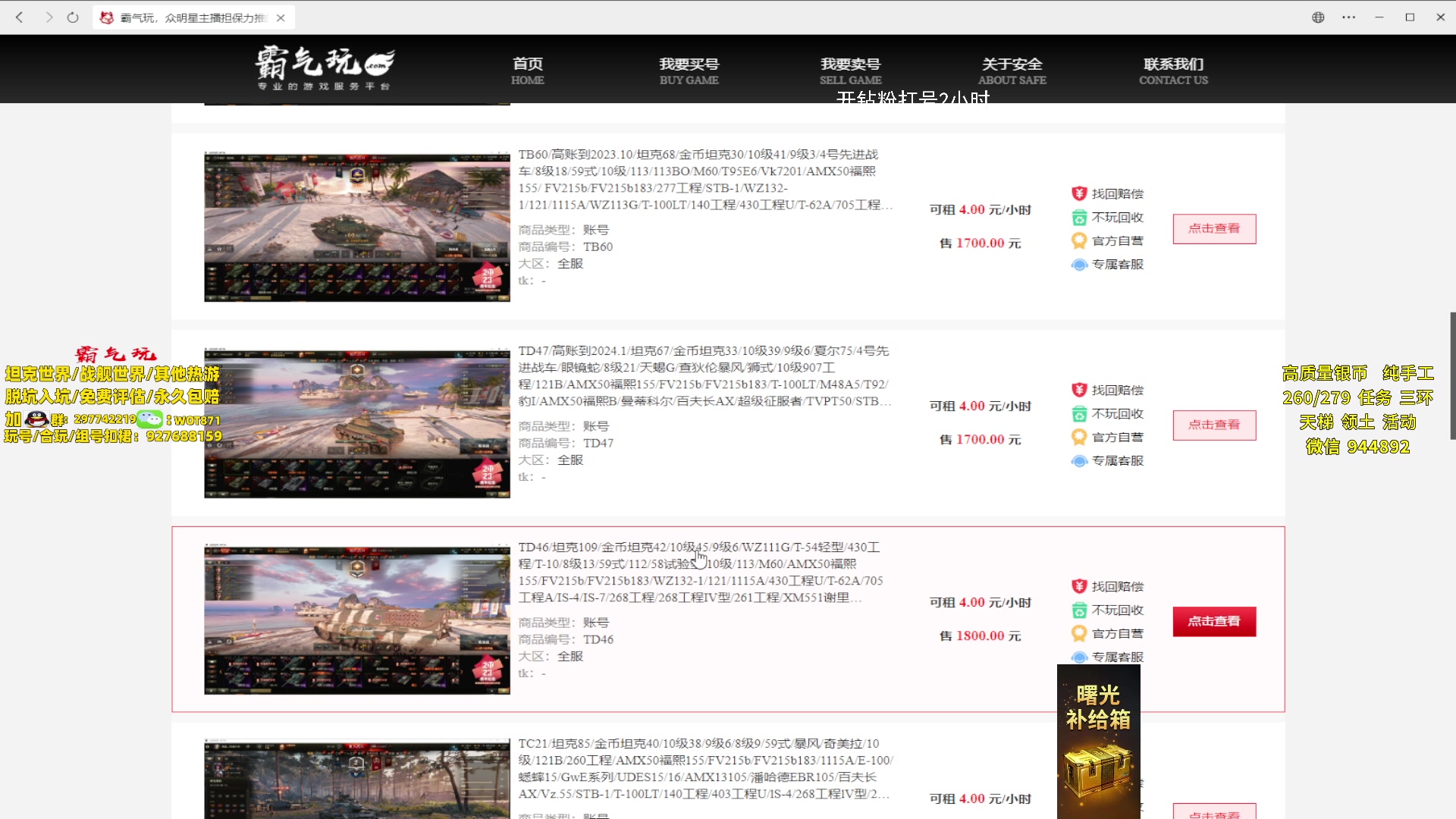Open the TC21 listing title text
1456x819 pixels.
[705, 769]
